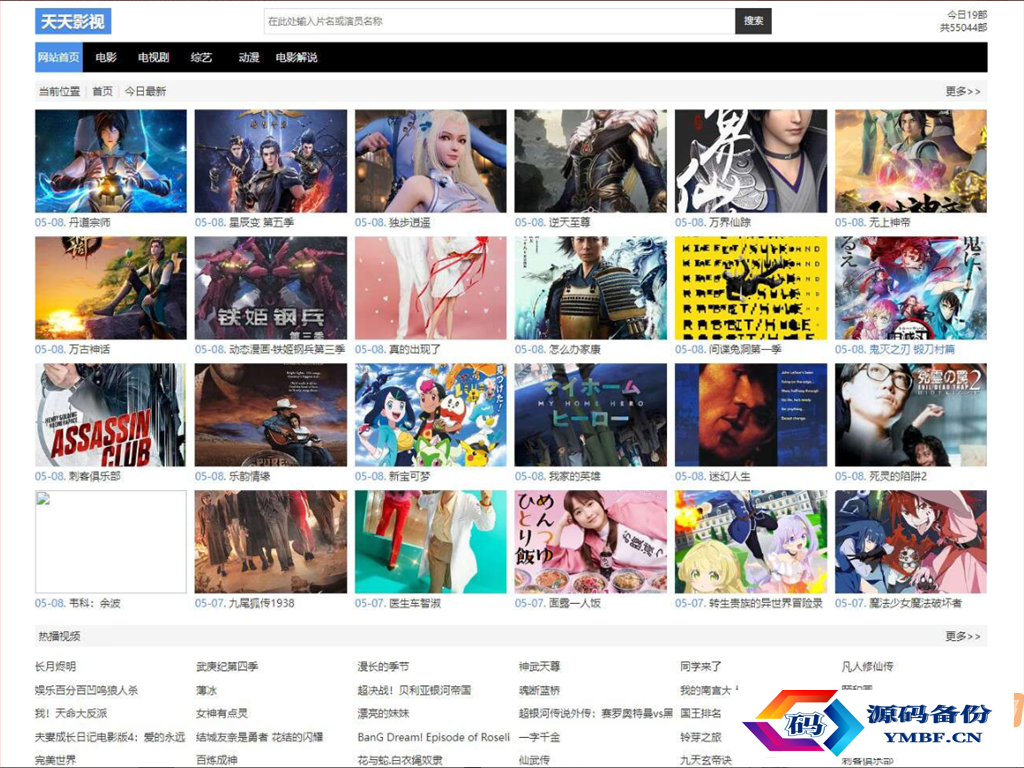This screenshot has width=1024, height=768.
Task: Open BanG Dream! Episode of Roselia link
Action: (434, 737)
